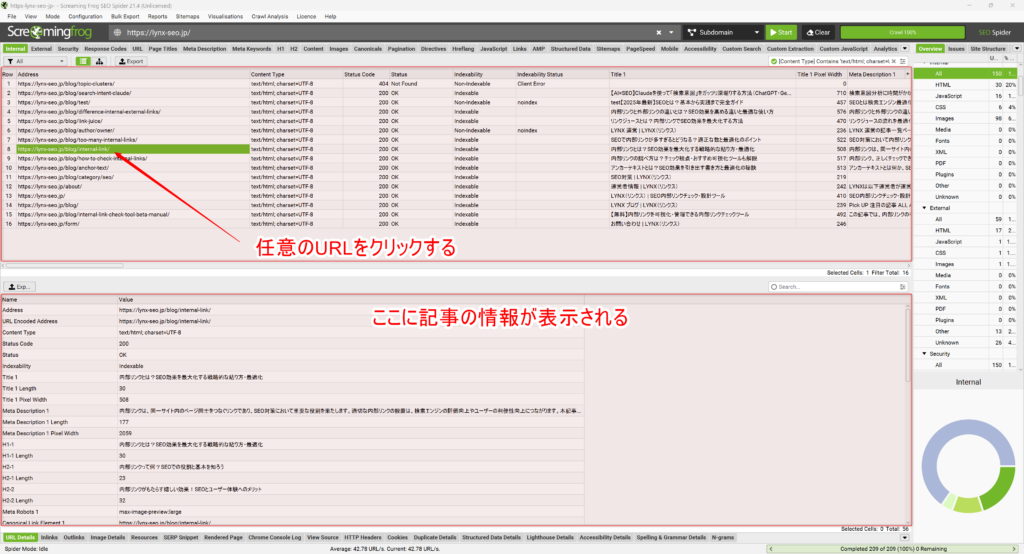Switch to the Response Codes tab
1024x554 pixels.
tap(105, 48)
